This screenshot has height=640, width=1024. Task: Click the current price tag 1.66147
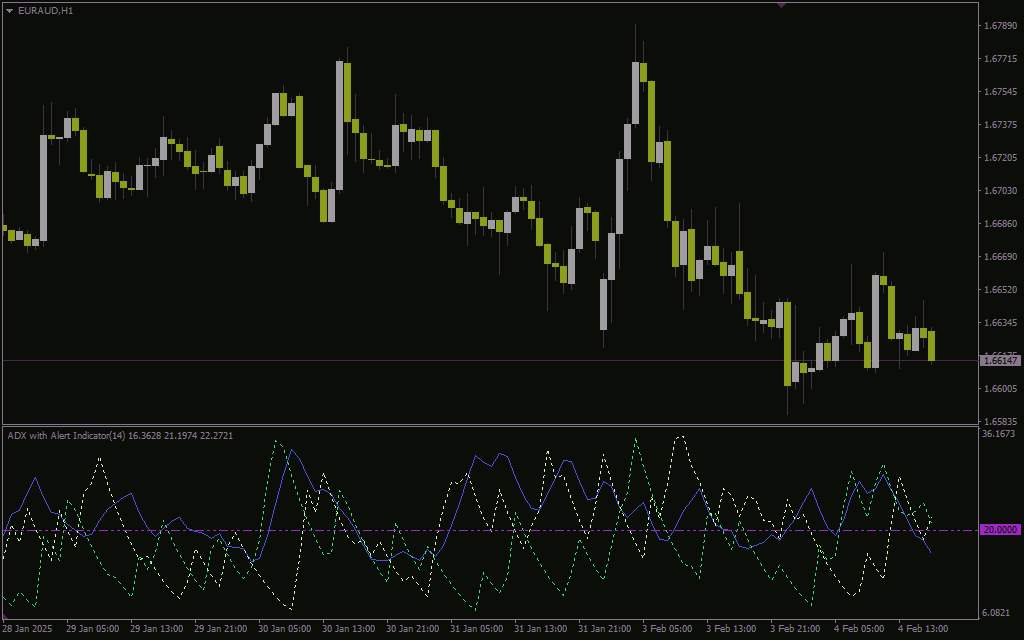(x=1001, y=360)
